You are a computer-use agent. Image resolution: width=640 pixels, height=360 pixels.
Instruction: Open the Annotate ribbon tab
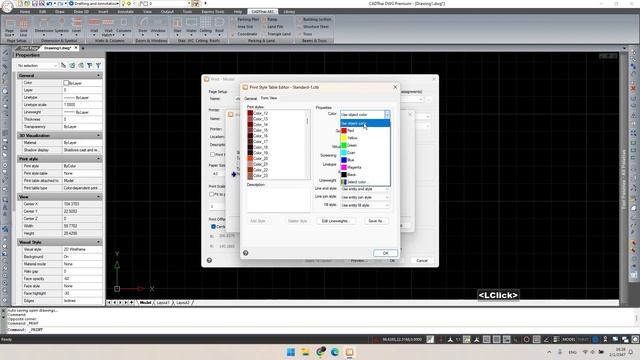(125, 11)
